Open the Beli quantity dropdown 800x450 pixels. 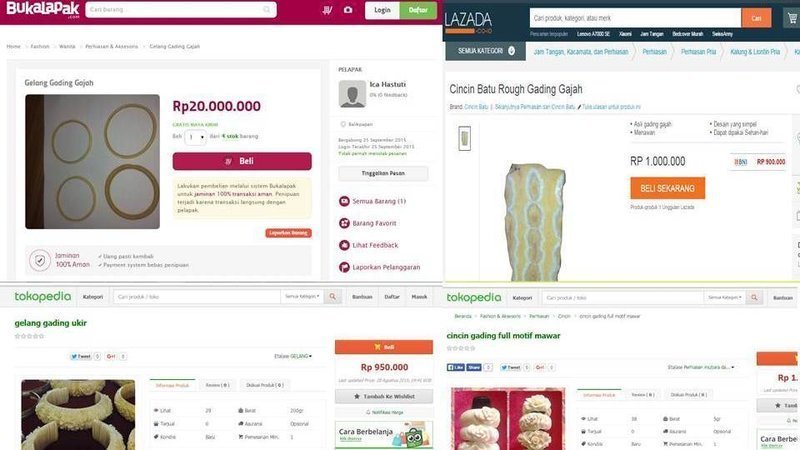click(x=195, y=137)
